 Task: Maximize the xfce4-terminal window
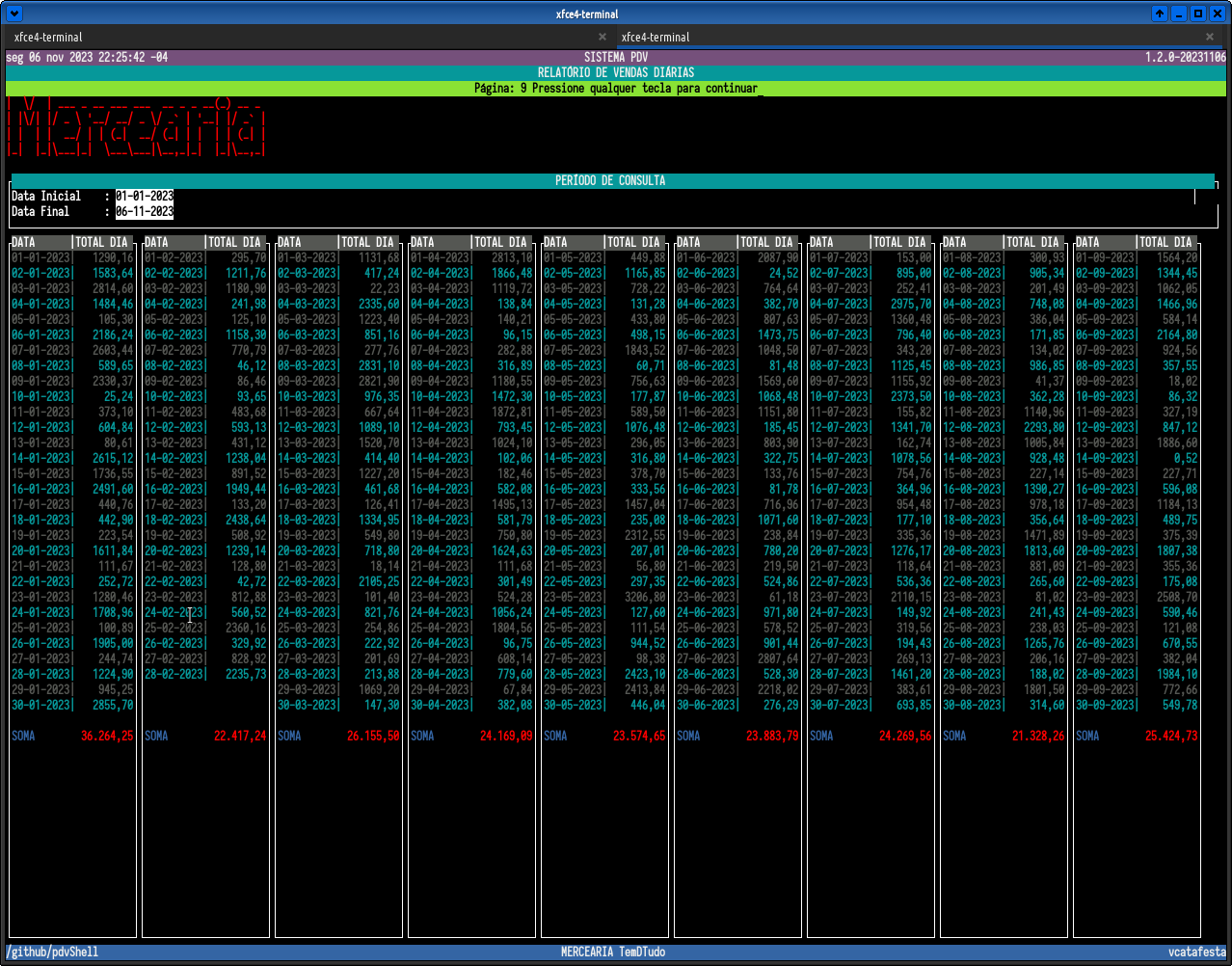(1198, 13)
